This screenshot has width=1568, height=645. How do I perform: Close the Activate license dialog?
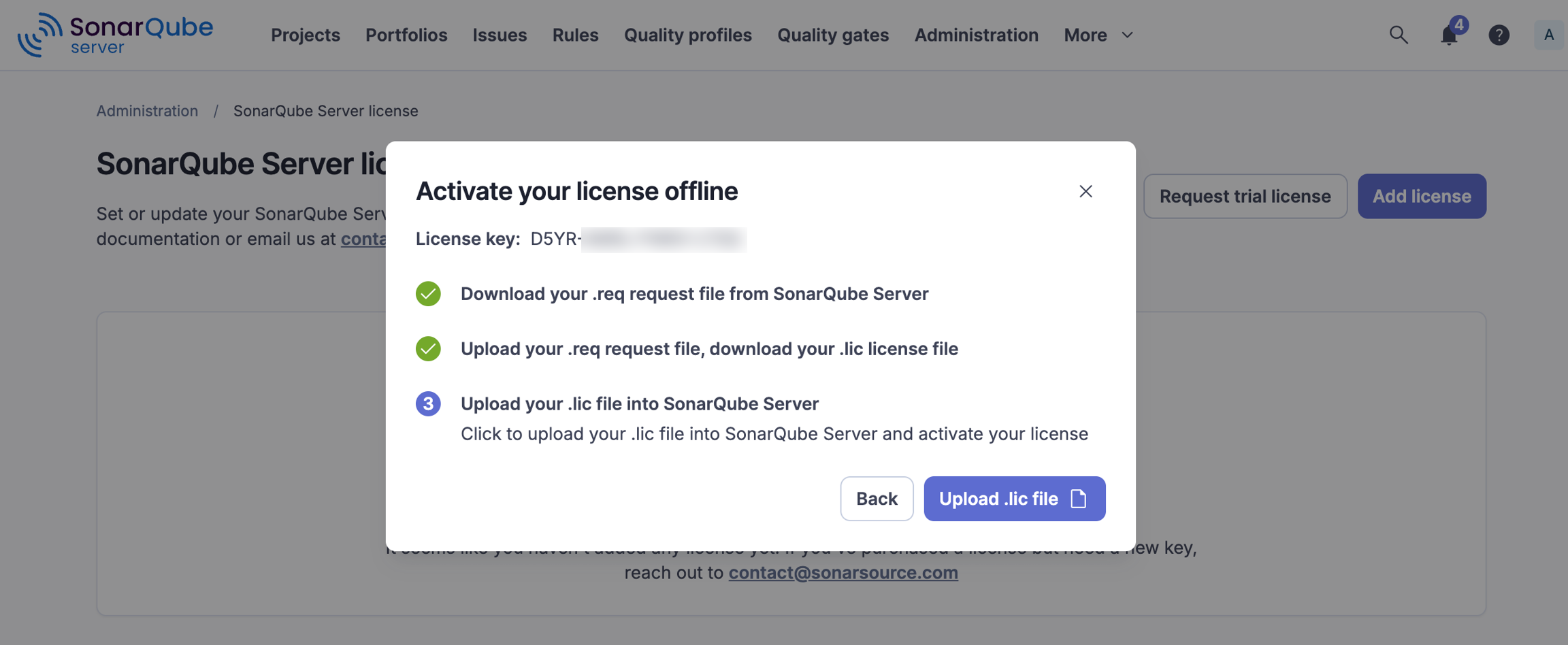(x=1085, y=191)
